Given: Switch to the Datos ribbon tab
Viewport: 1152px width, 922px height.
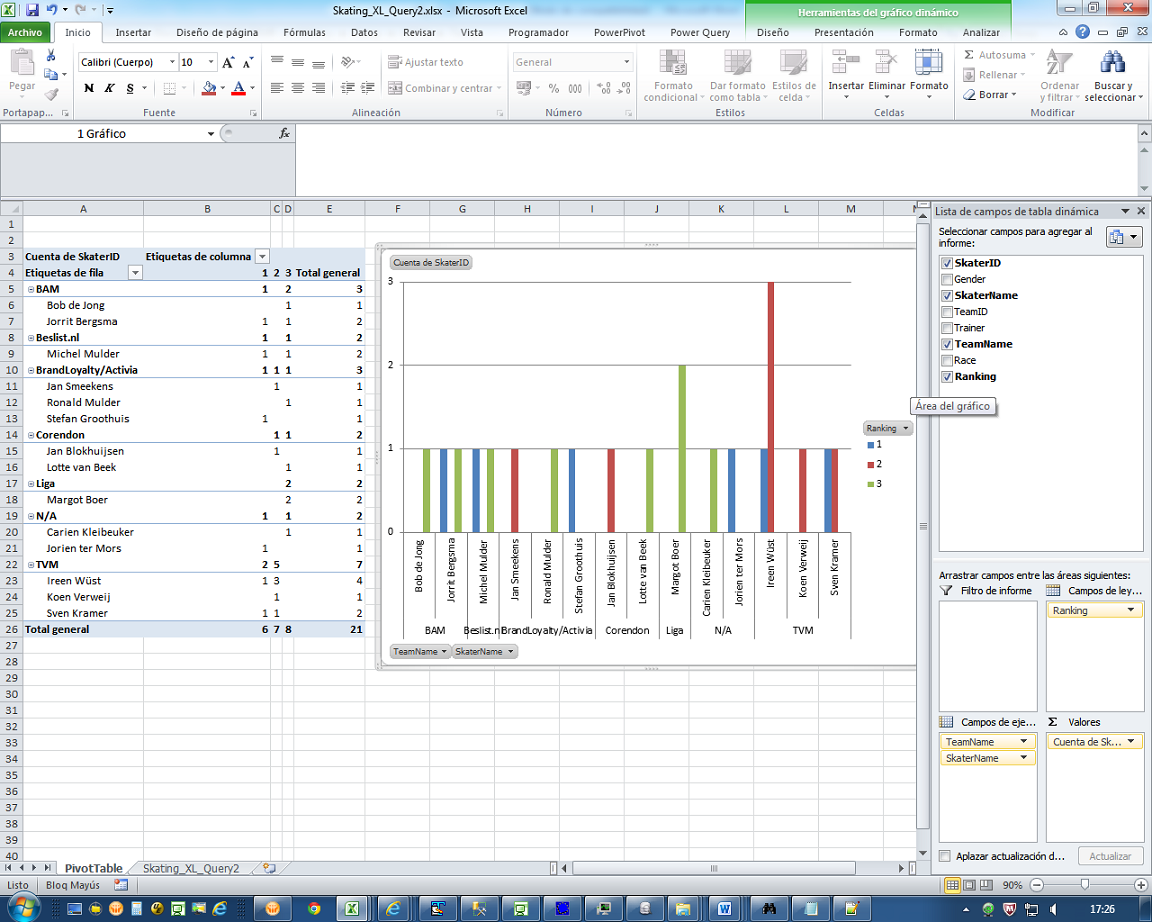Looking at the screenshot, I should [364, 32].
